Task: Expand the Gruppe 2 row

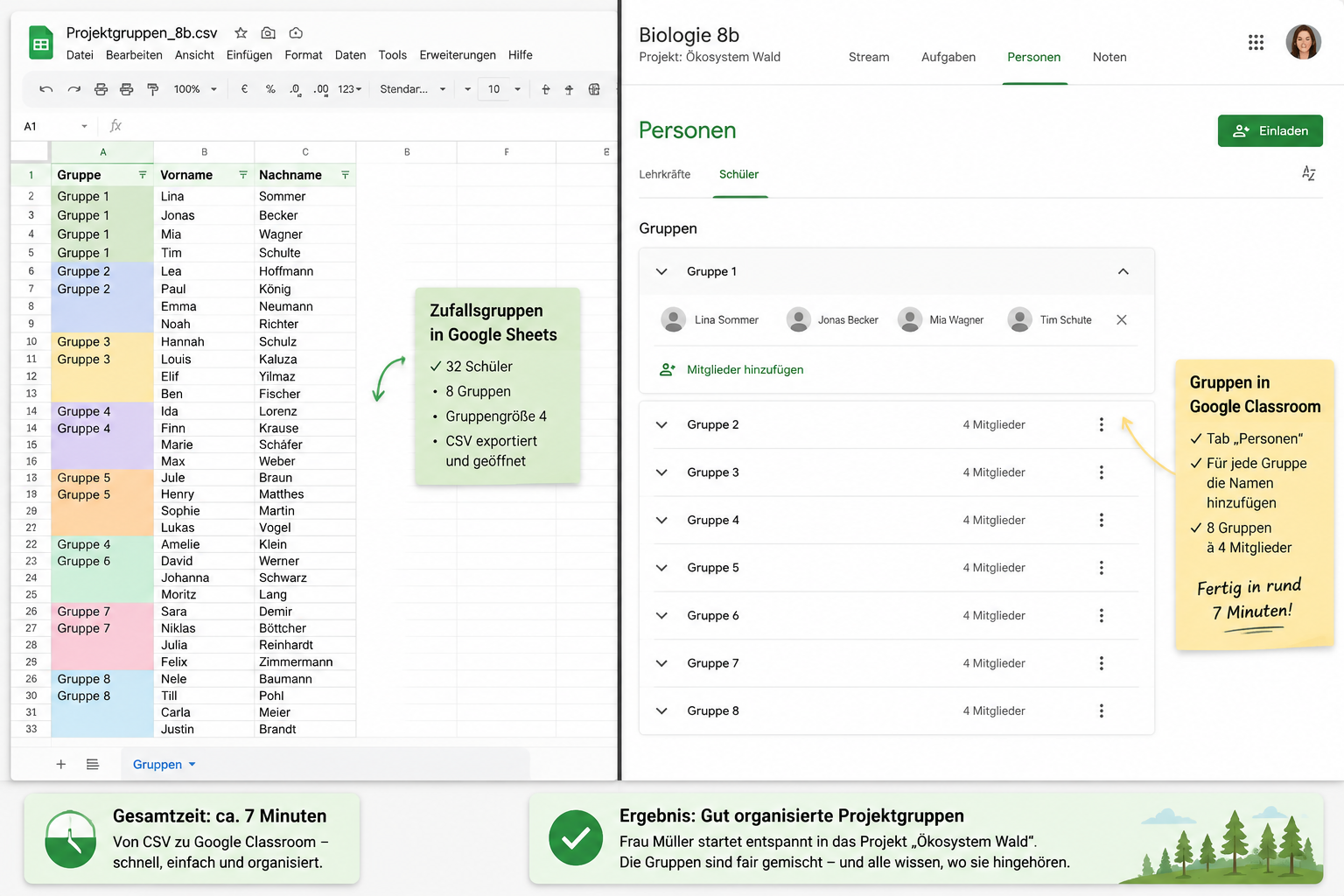Action: (x=661, y=424)
